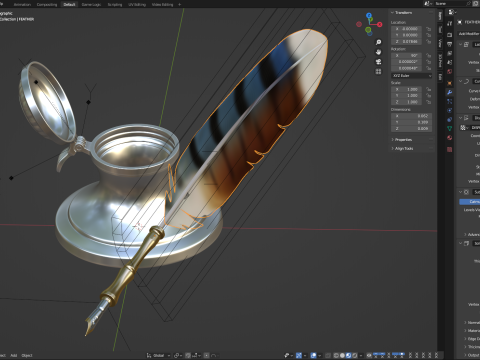The image size is (480, 360).
Task: Open the XYZ Euler rotation mode dropdown
Action: tap(412, 76)
